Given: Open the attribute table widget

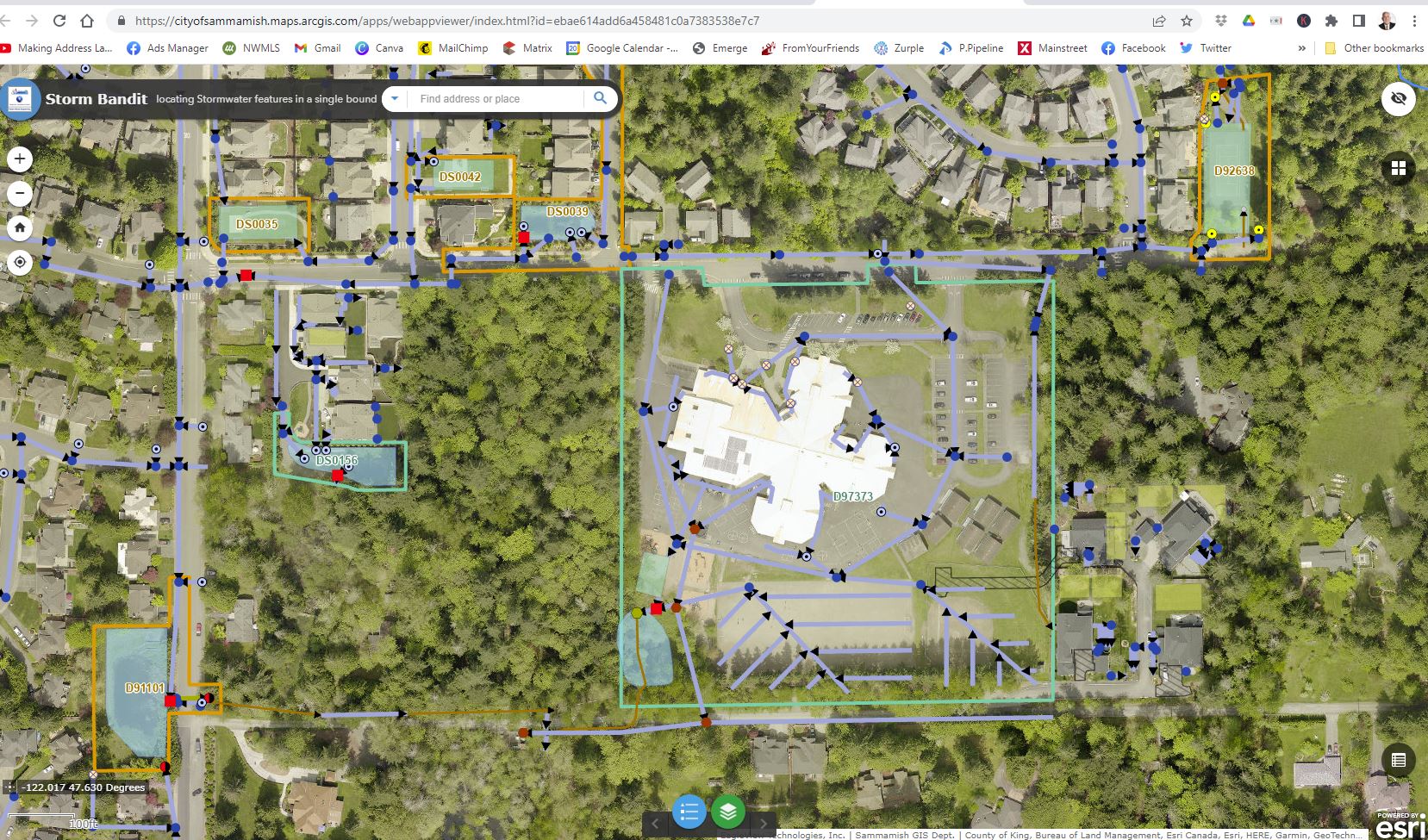Looking at the screenshot, I should tap(1400, 761).
